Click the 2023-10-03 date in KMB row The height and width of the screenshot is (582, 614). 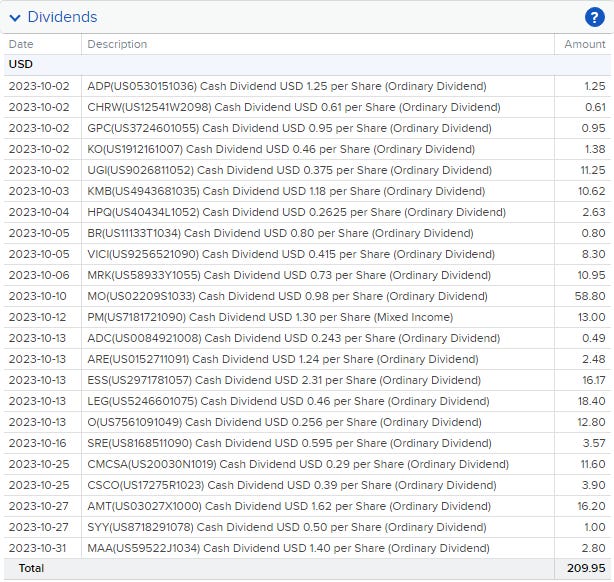pos(39,191)
